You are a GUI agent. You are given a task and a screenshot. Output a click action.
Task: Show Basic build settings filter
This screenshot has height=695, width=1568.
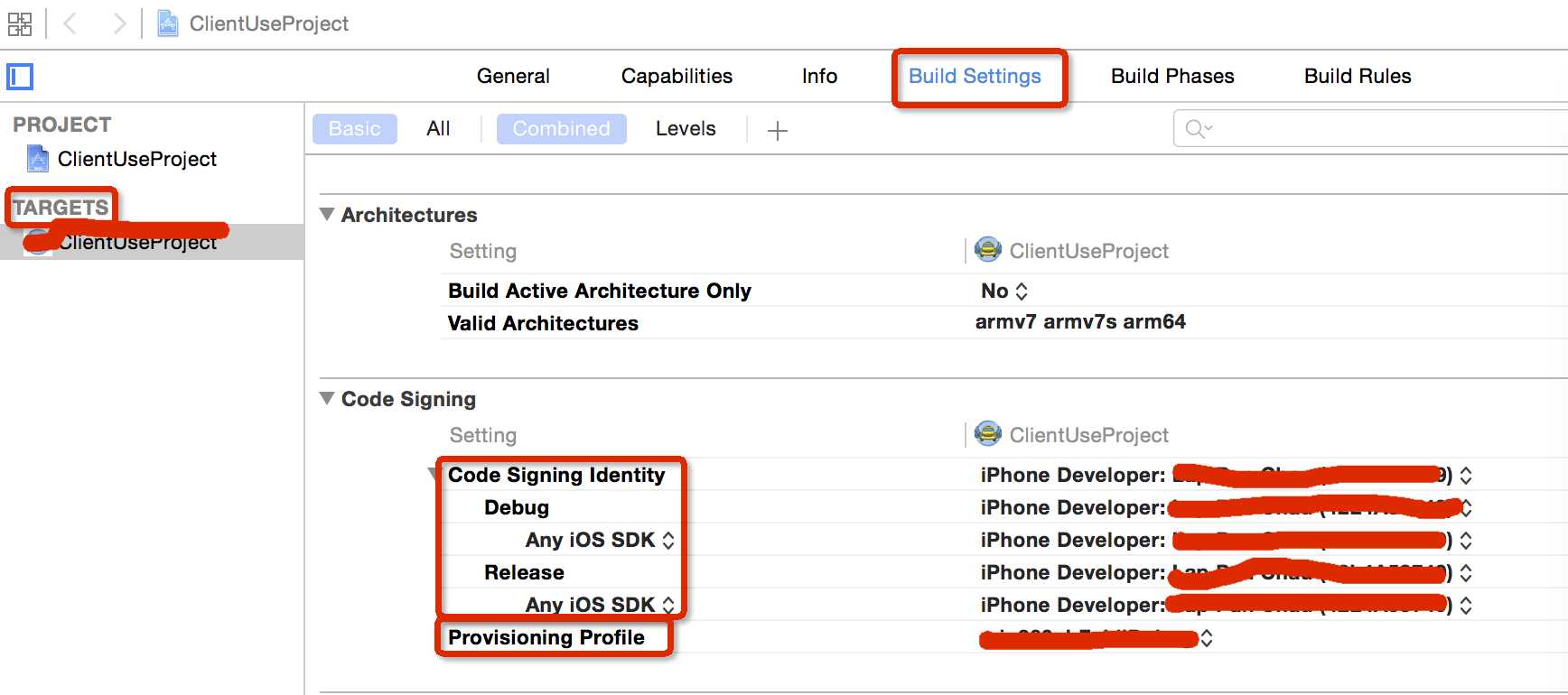354,129
